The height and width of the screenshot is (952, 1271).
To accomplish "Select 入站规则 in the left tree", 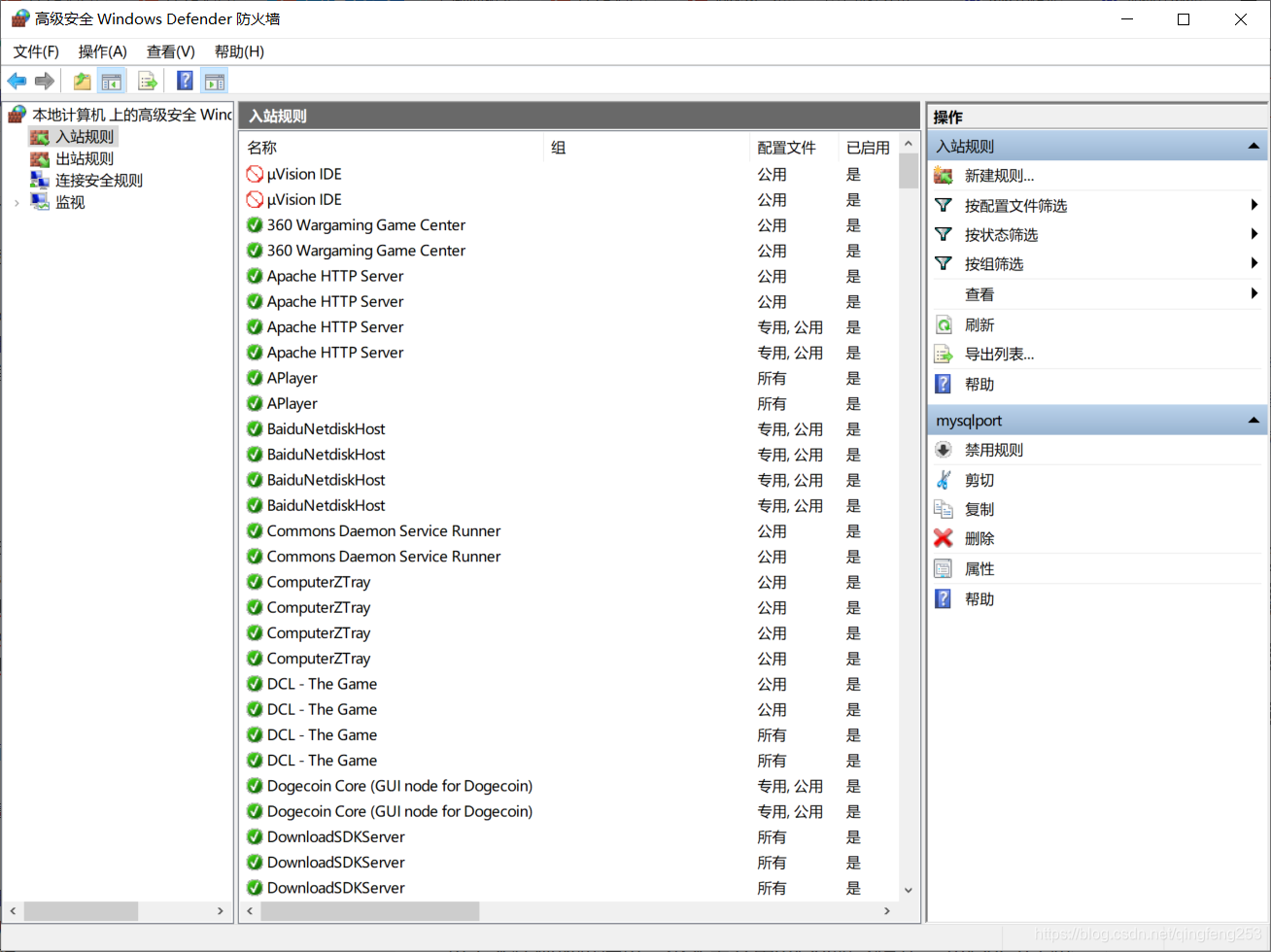I will [85, 137].
